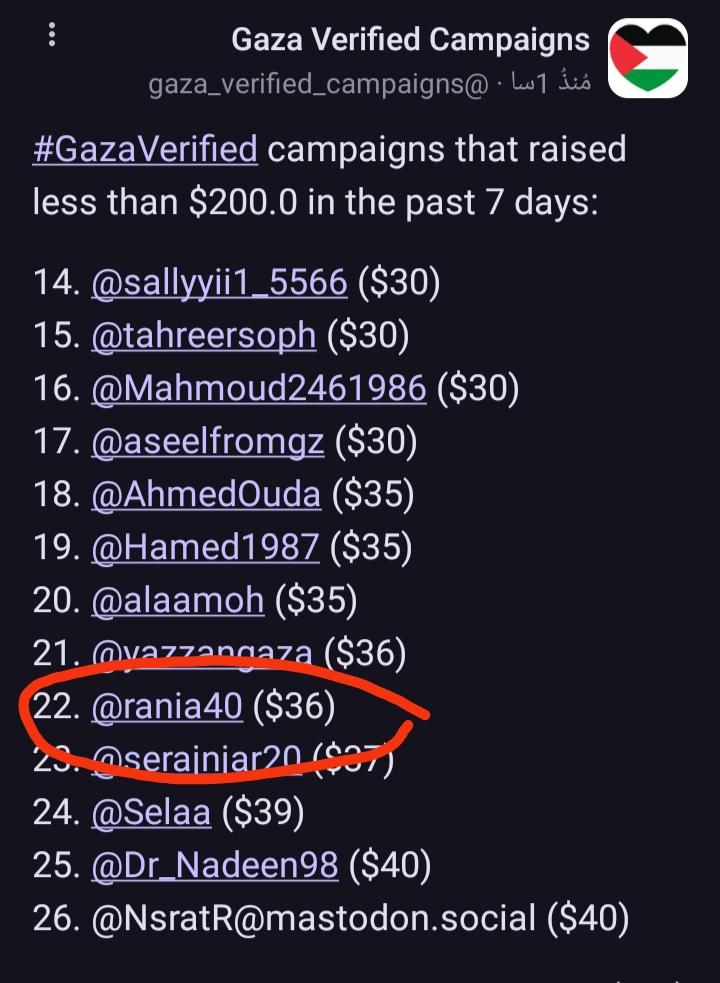Open the circled @rania40 mention

[166, 707]
